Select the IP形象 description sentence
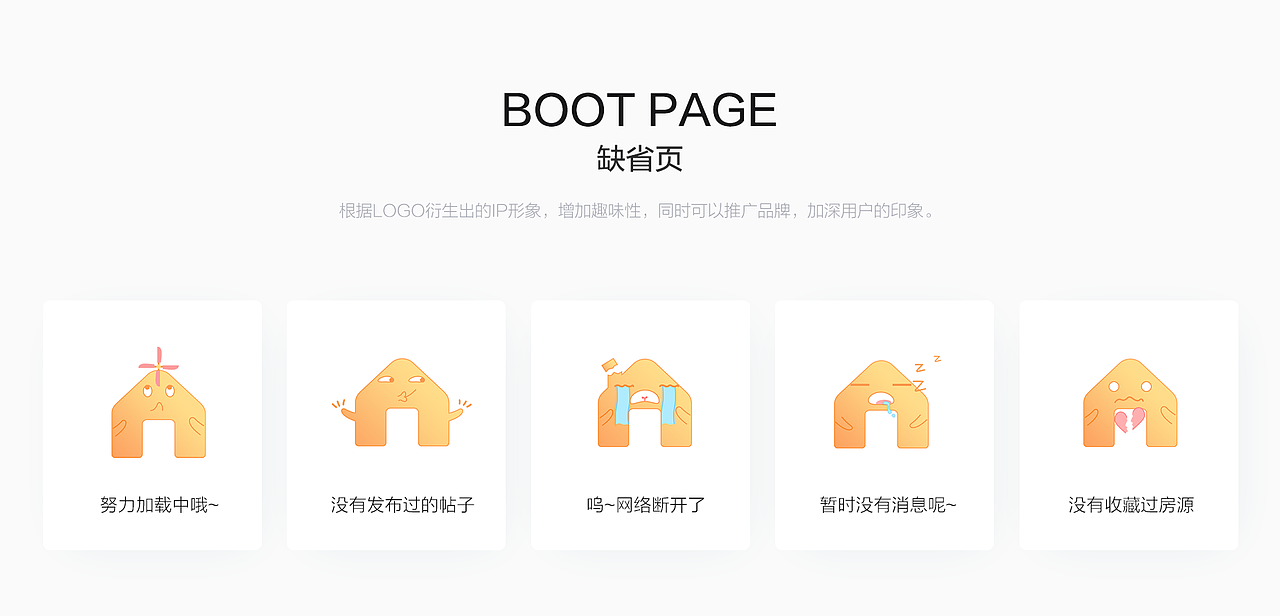Image resolution: width=1280 pixels, height=616 pixels. click(x=640, y=210)
